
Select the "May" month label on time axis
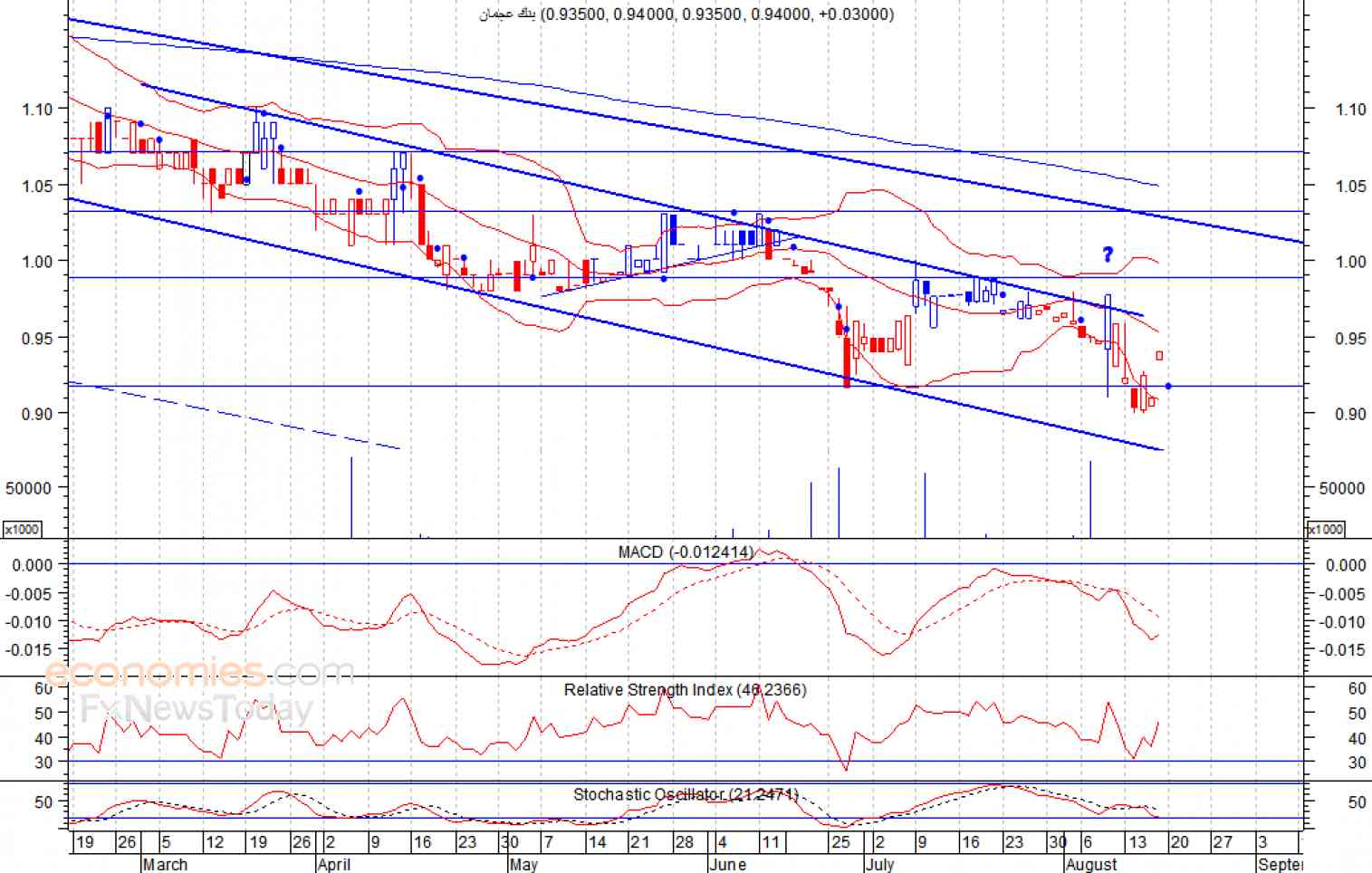tap(523, 864)
